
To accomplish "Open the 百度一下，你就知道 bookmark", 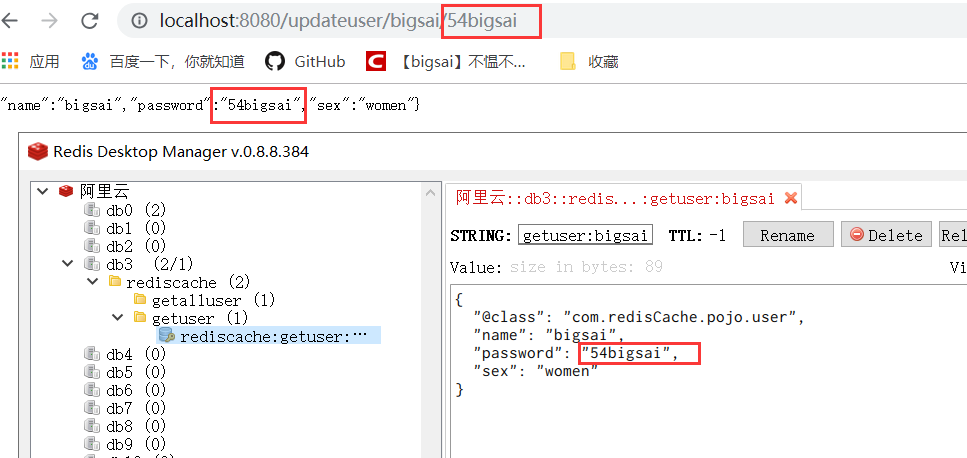I will (x=163, y=61).
